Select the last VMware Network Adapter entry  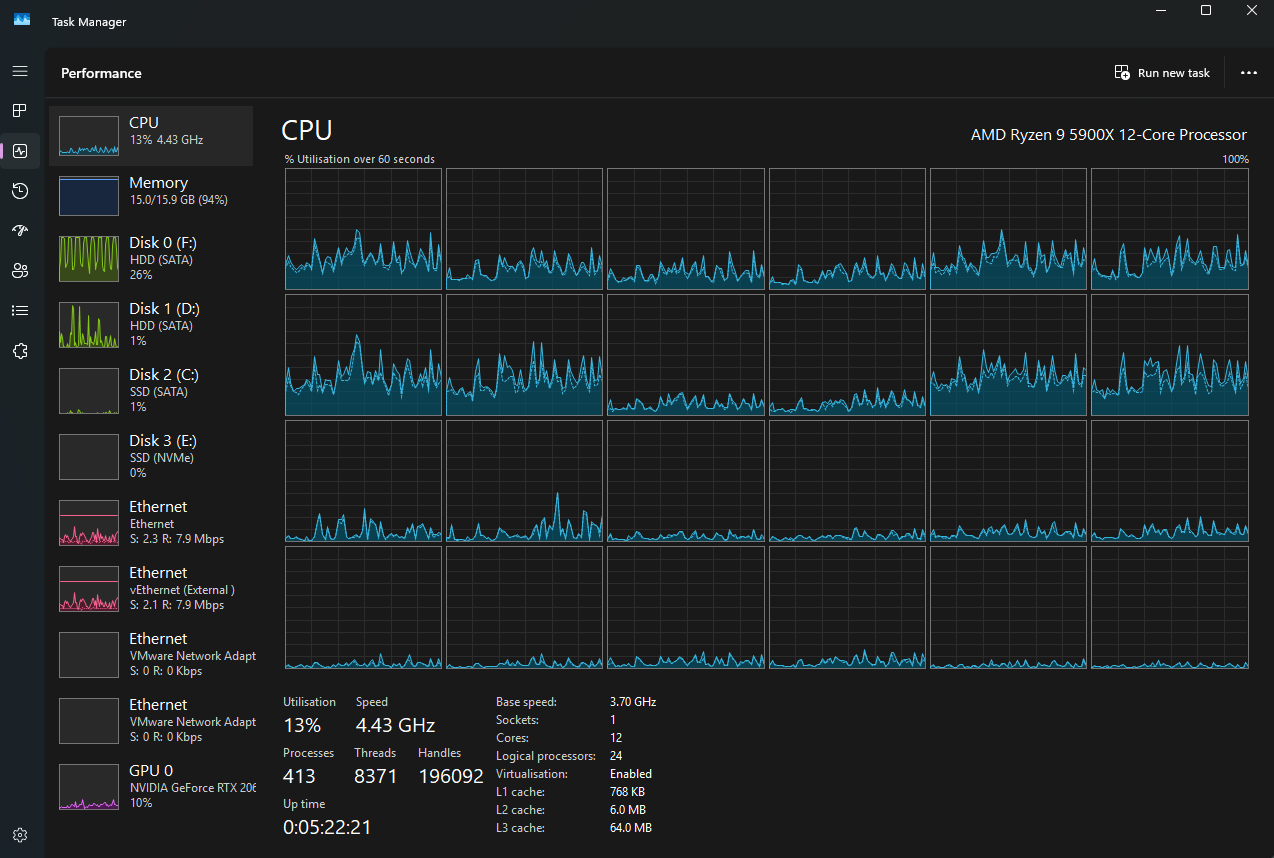151,720
